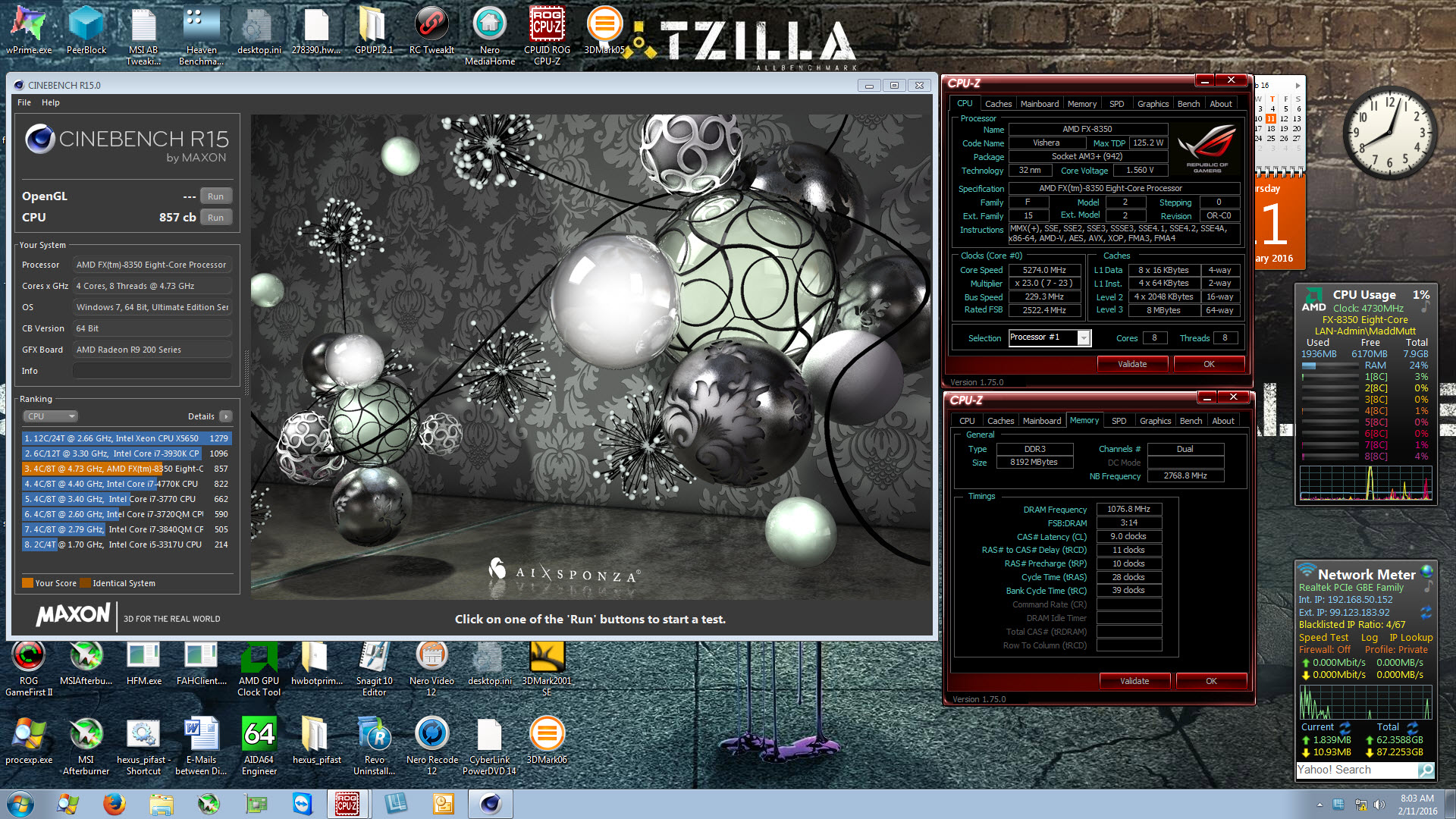This screenshot has height=819, width=1456.
Task: Click the Cinebench taskbar button
Action: click(490, 804)
